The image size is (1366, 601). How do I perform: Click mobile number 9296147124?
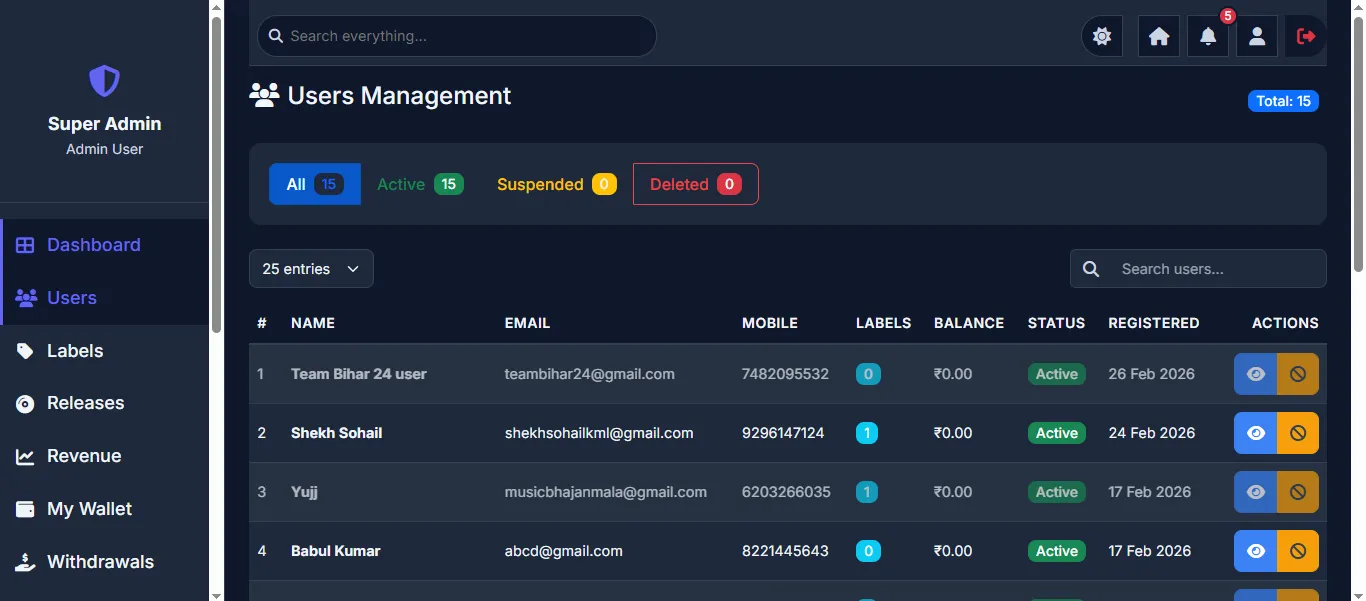click(783, 433)
